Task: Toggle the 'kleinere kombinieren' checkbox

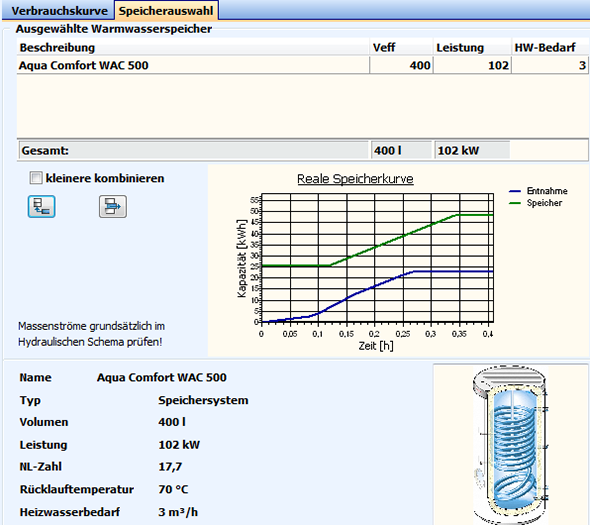Action: click(x=36, y=178)
